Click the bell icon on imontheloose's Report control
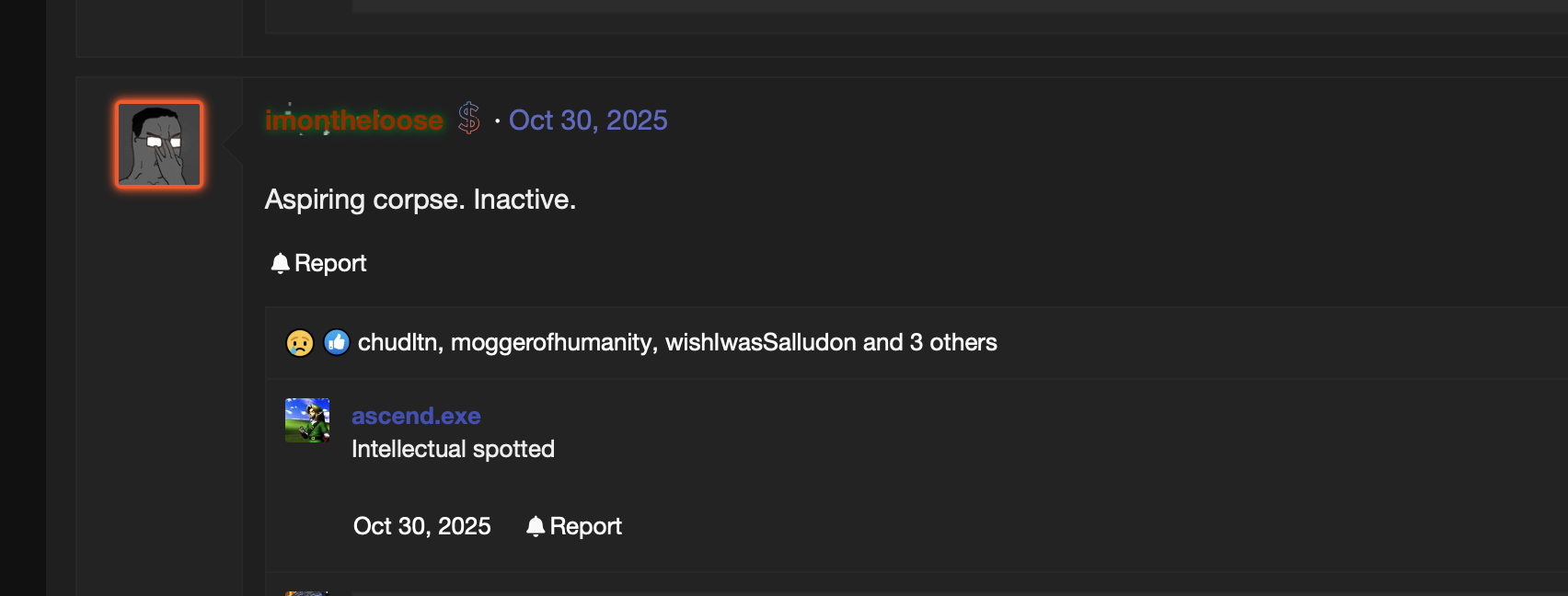Screen dimensions: 1568x596 279,262
